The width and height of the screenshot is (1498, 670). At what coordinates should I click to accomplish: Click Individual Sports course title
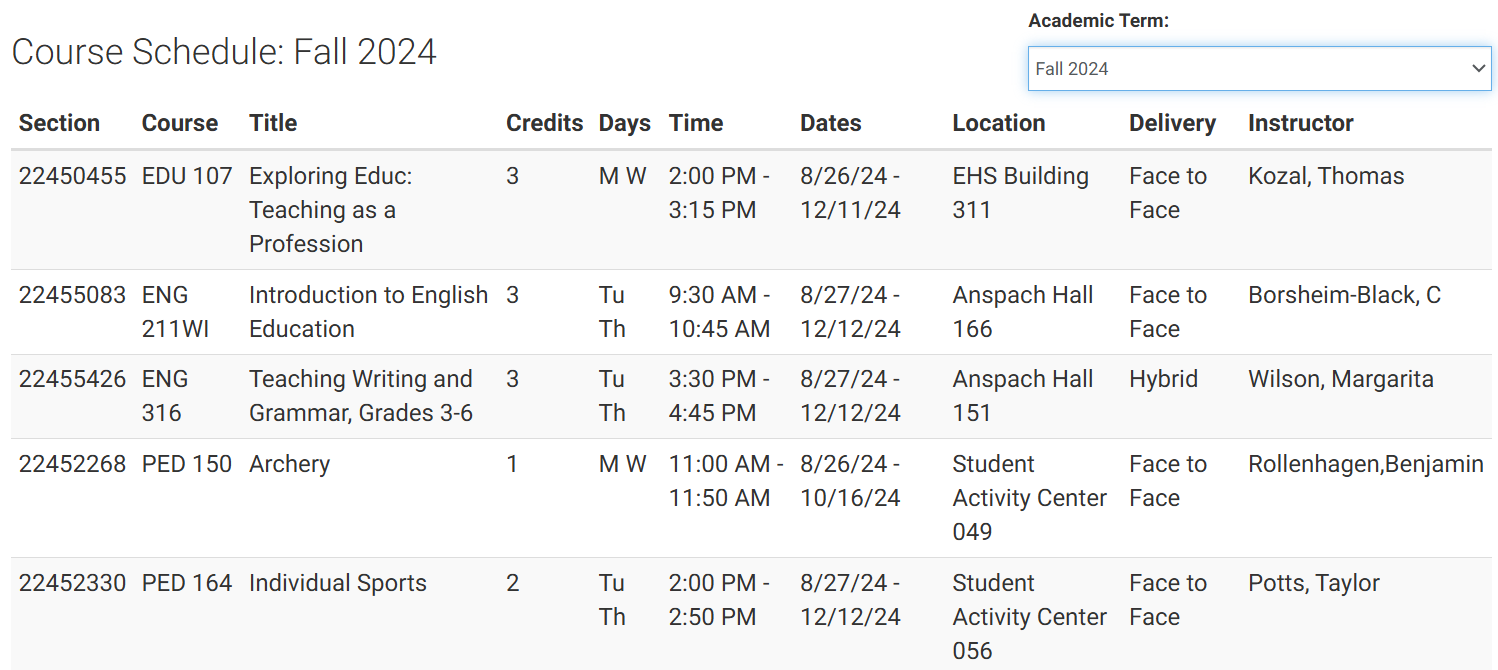click(337, 583)
